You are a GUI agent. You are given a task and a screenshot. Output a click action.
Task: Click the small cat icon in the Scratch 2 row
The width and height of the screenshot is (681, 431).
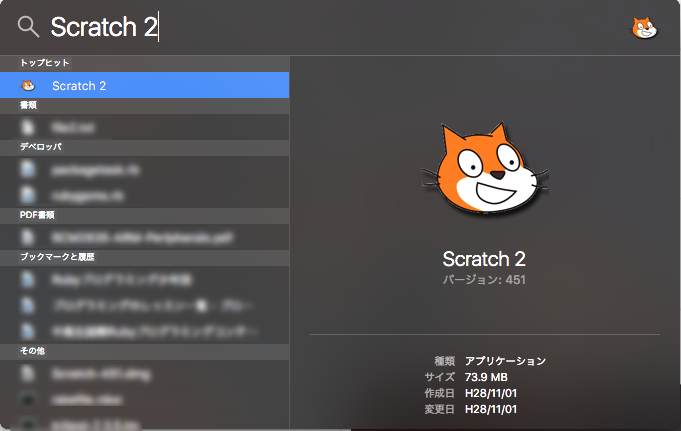[x=28, y=85]
